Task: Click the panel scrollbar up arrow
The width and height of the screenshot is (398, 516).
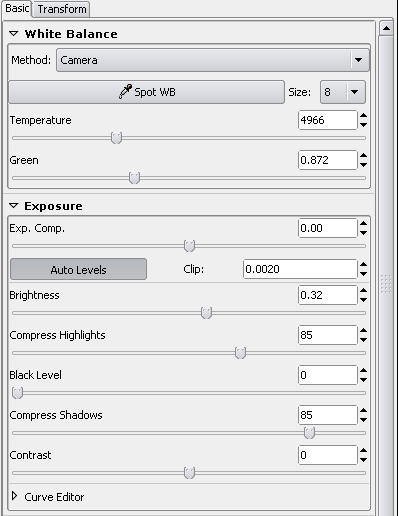Action: (x=386, y=29)
